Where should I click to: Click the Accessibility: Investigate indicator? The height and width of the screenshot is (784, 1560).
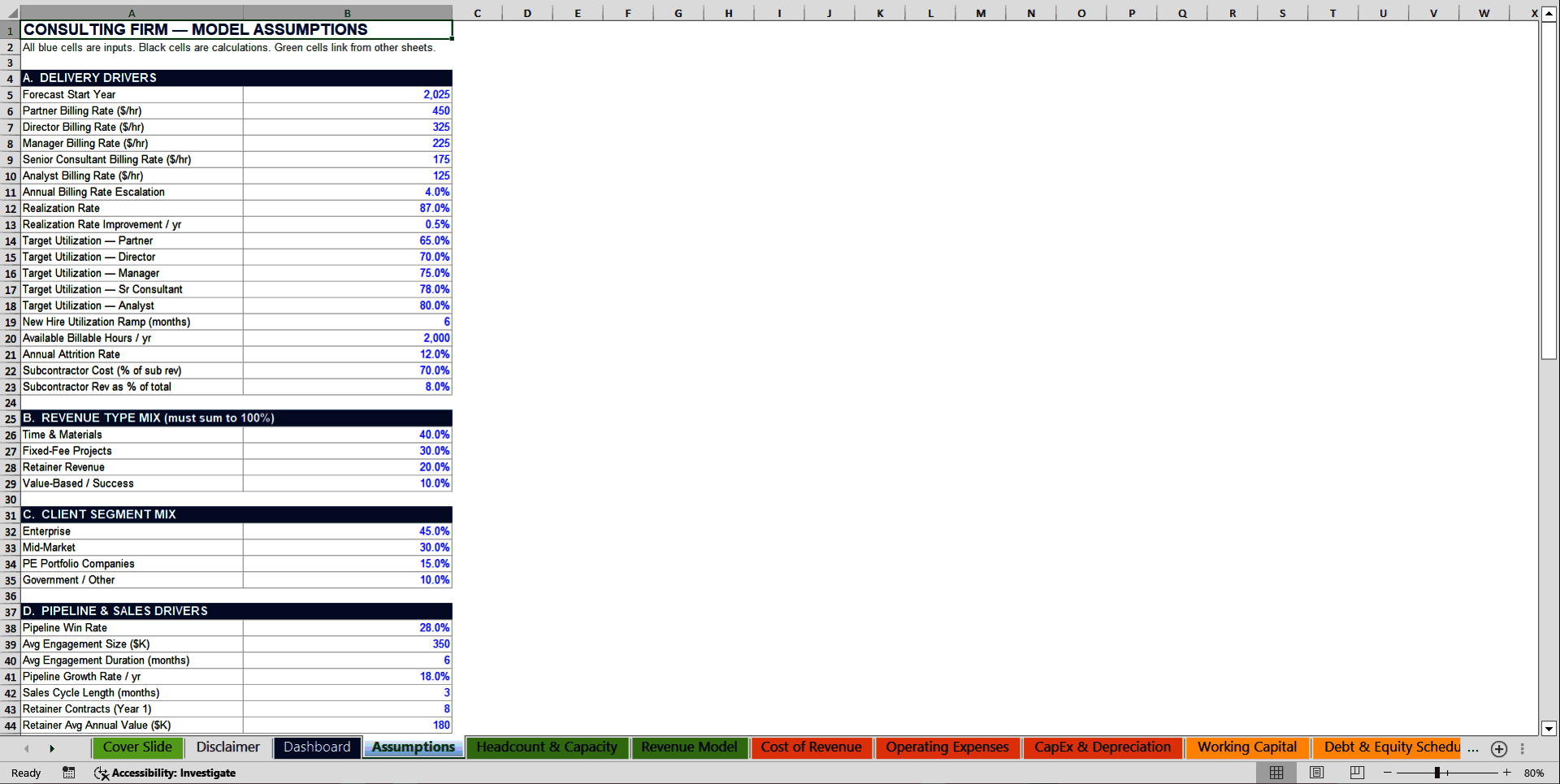coord(166,773)
